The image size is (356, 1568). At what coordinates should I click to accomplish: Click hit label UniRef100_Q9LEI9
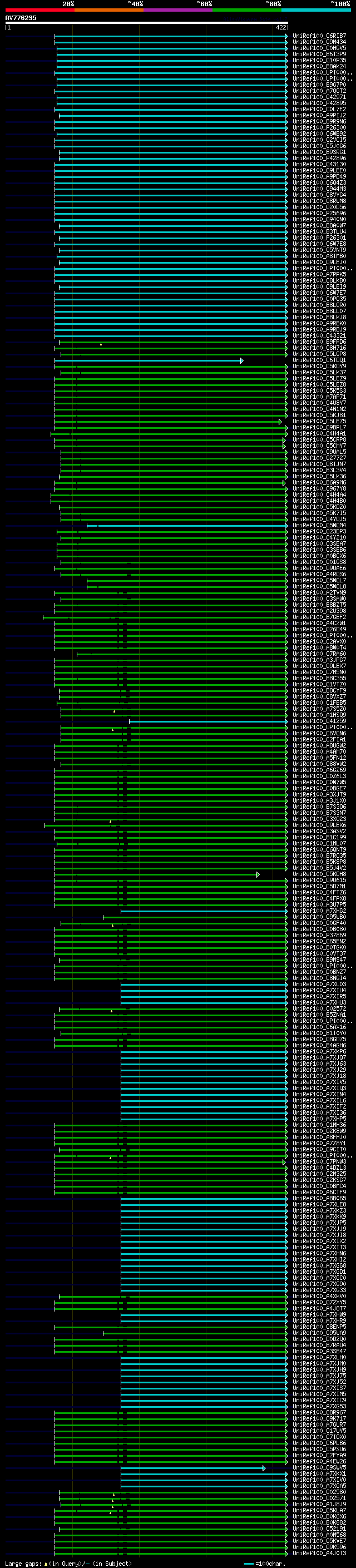click(319, 286)
